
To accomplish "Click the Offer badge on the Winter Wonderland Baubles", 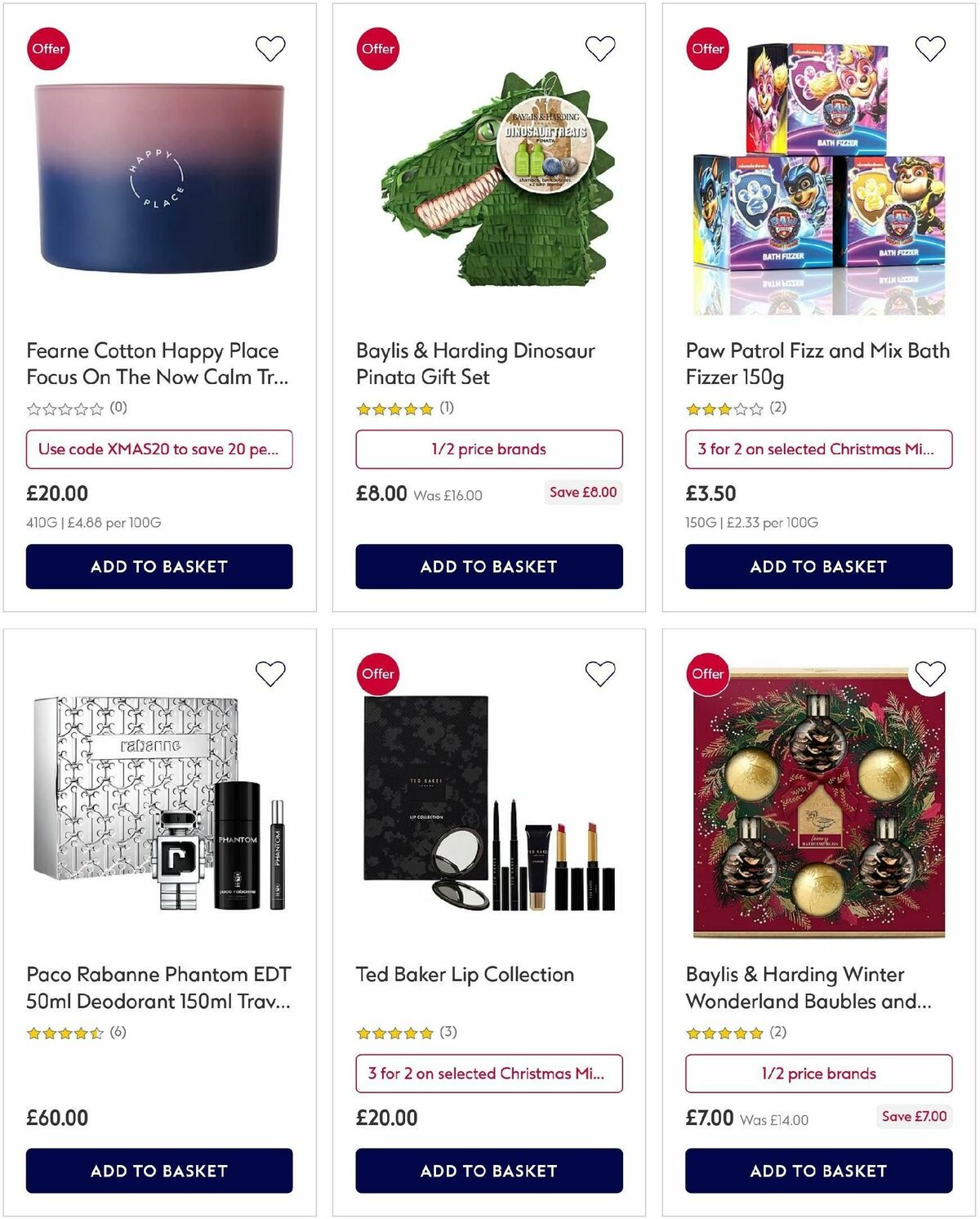I will 707,674.
